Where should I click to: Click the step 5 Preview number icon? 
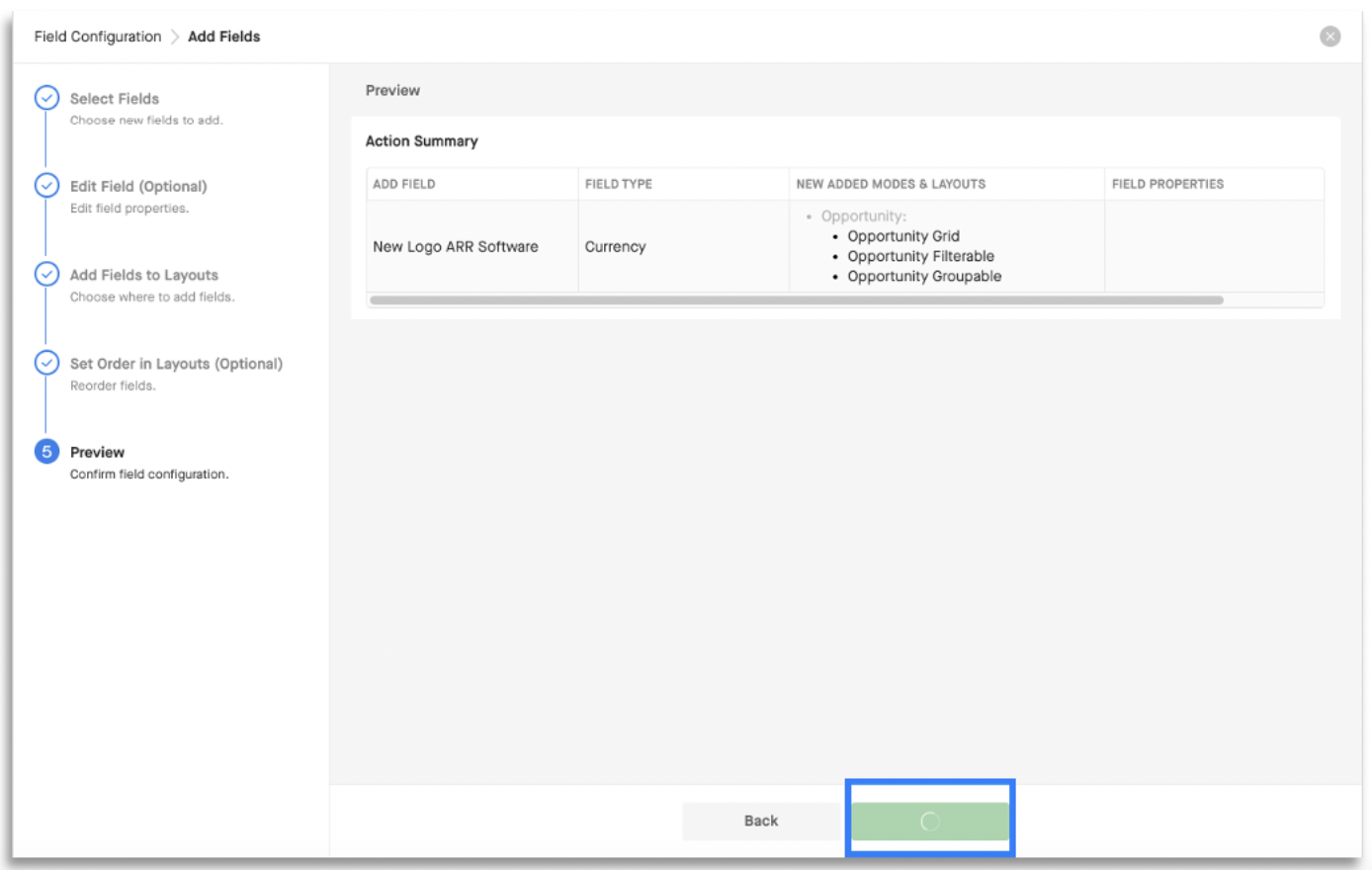pyautogui.click(x=46, y=452)
